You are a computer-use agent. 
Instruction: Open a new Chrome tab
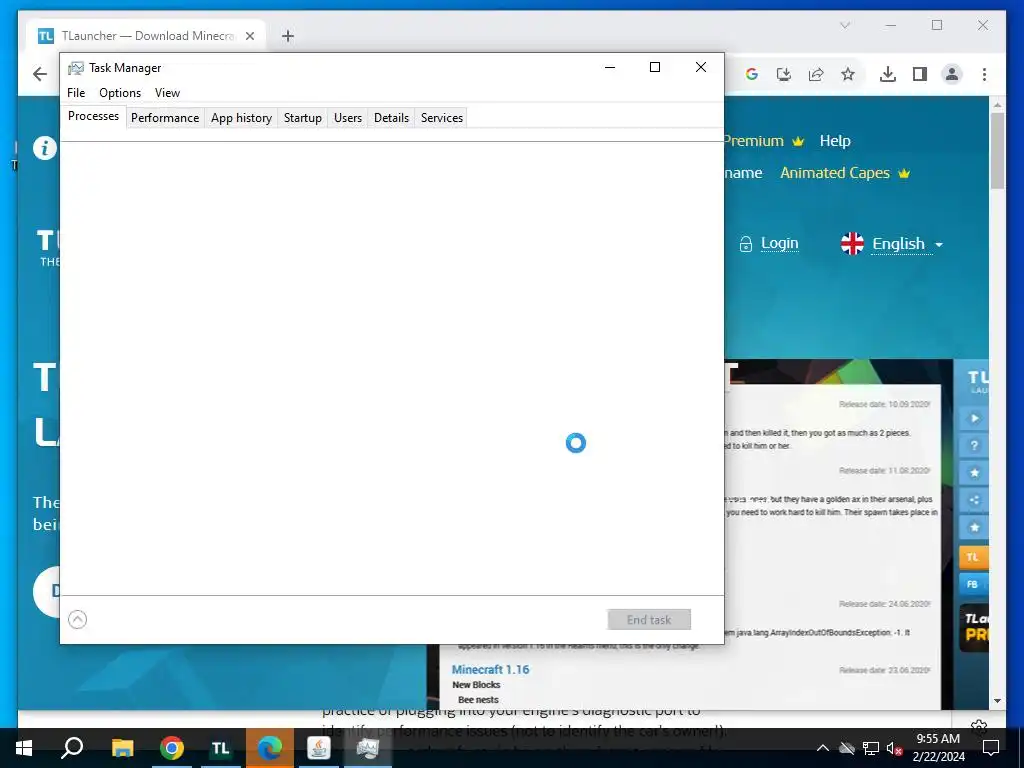pos(287,36)
